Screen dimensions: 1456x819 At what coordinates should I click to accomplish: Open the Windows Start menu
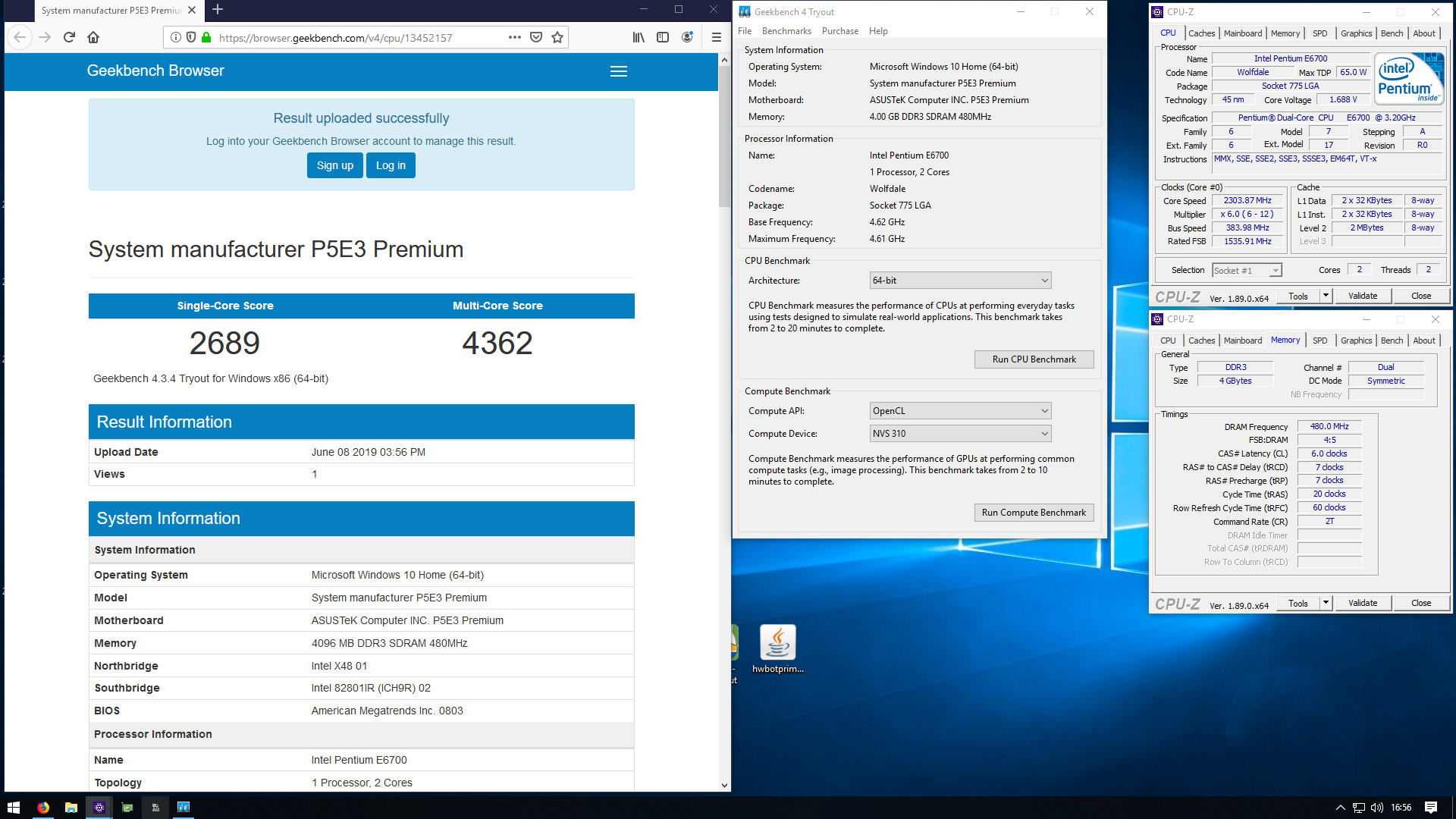(x=14, y=808)
